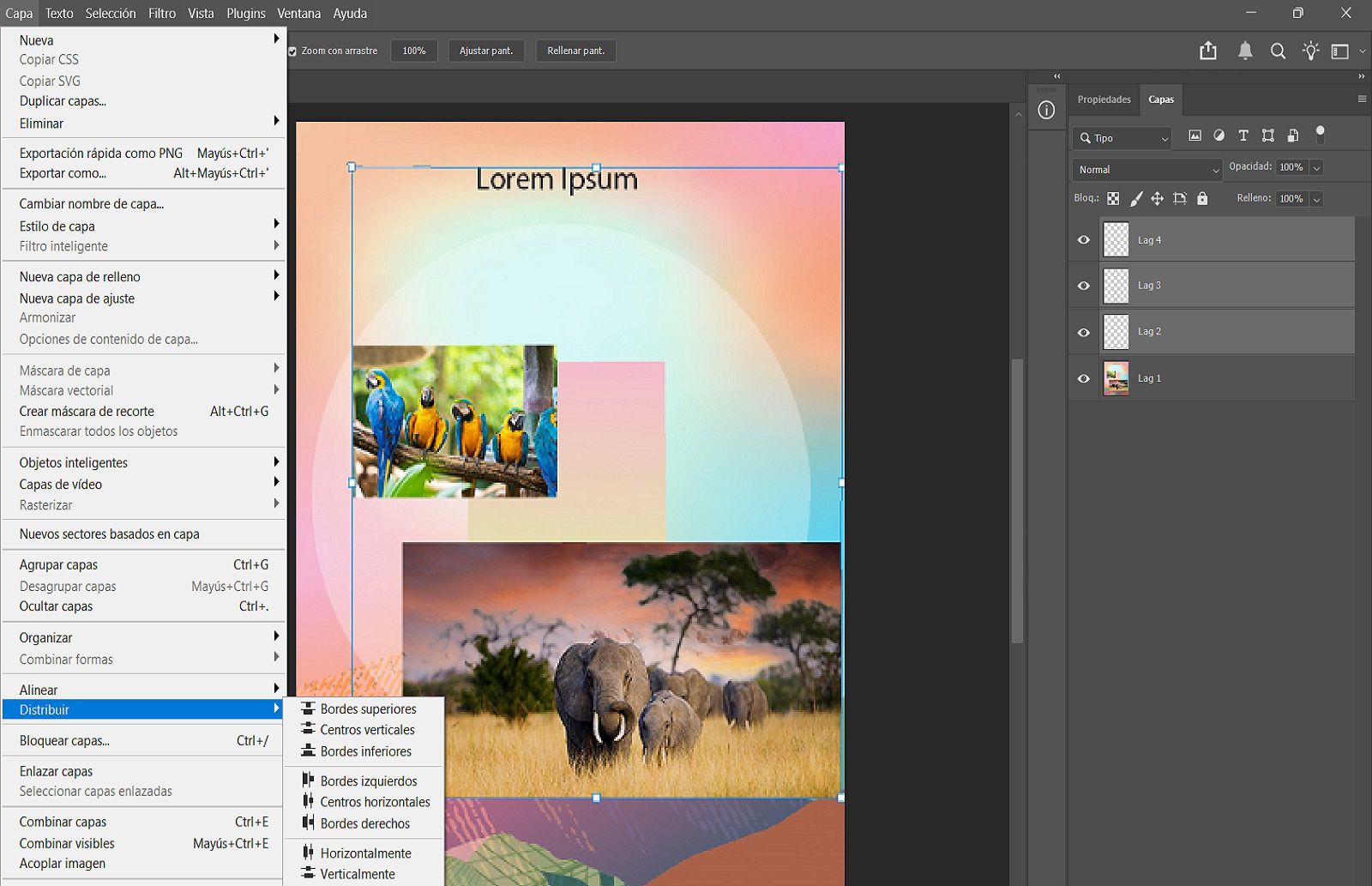Screen dimensions: 1372x886
Task: Switch to the Propiedades tab
Action: (1104, 99)
